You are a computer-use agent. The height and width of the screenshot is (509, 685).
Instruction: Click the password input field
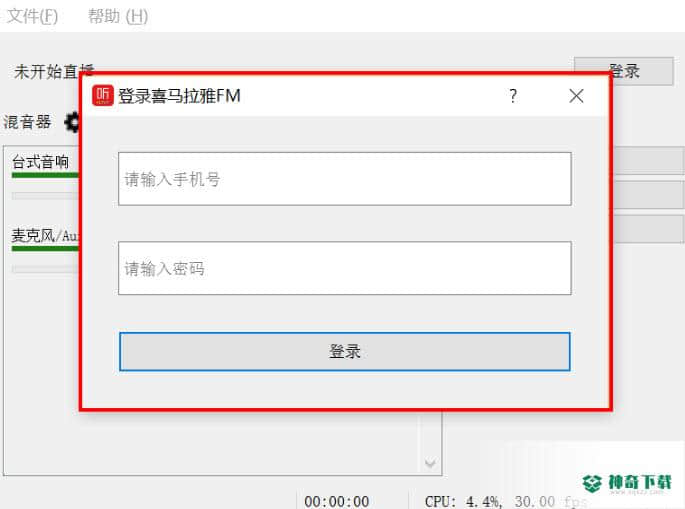pos(345,268)
